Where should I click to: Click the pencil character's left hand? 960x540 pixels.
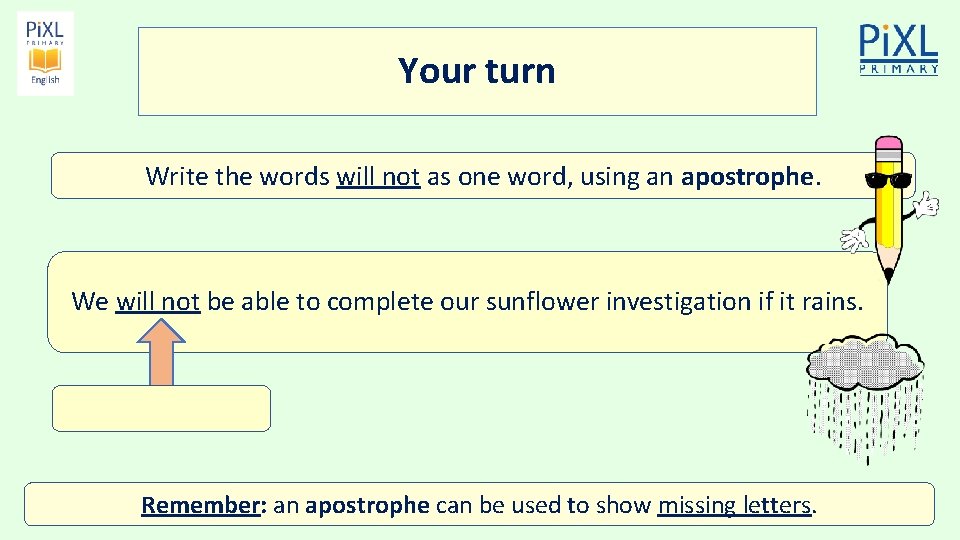[854, 240]
